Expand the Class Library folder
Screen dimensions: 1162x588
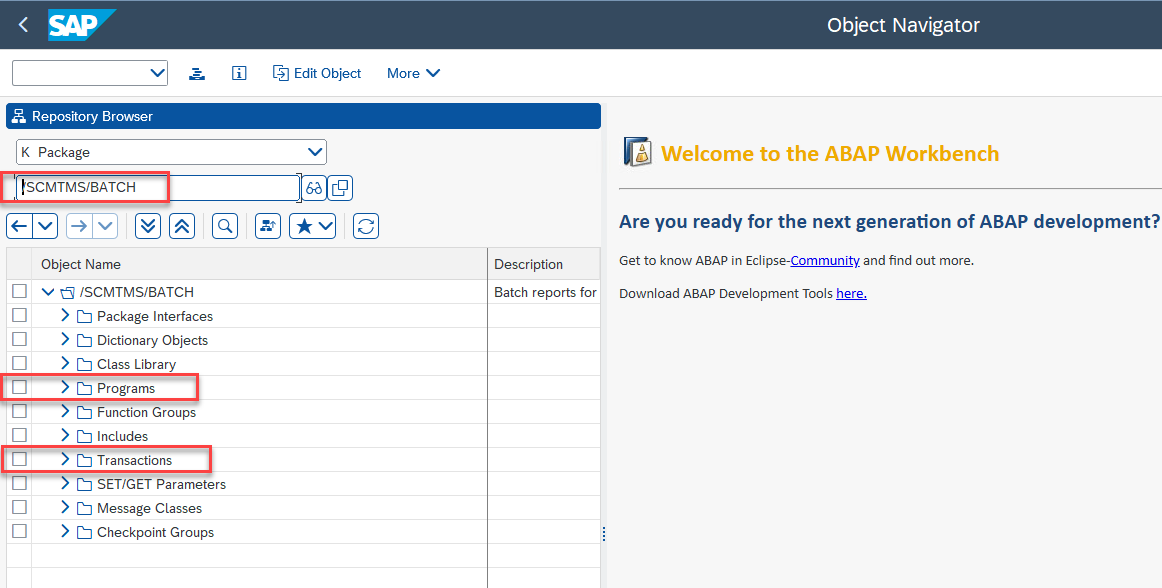[x=65, y=363]
